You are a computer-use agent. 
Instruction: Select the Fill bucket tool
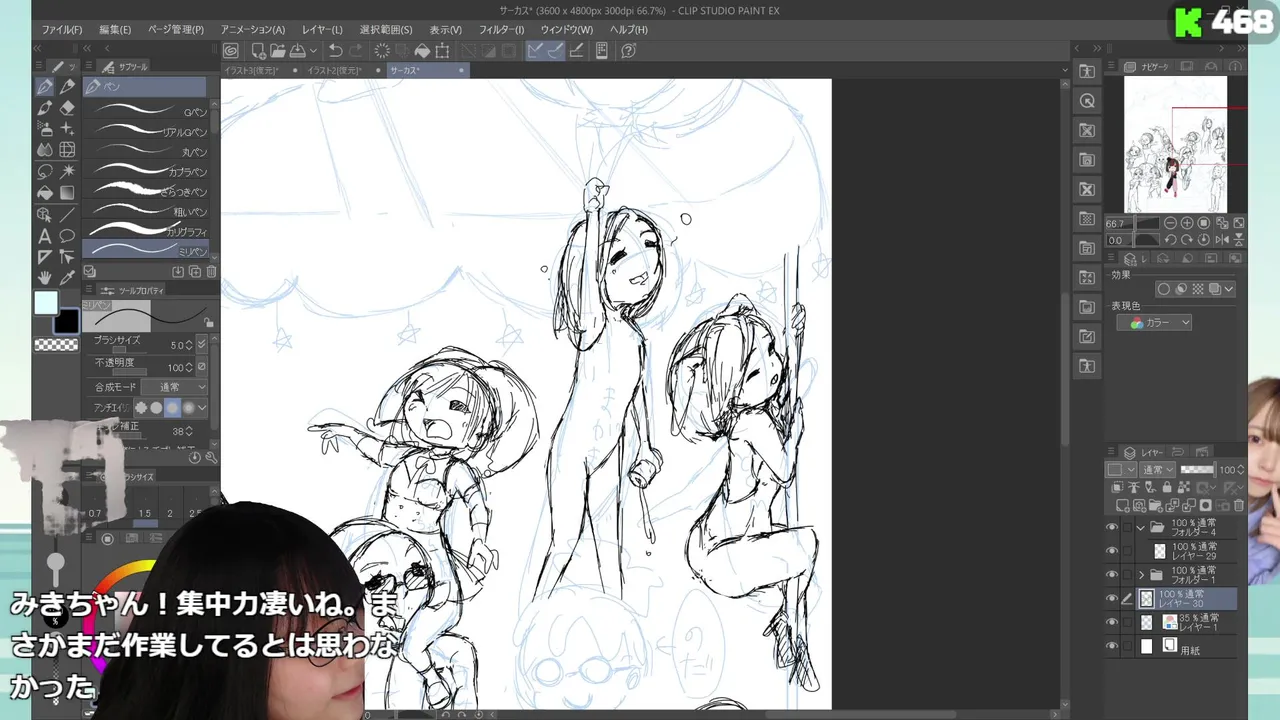click(45, 192)
